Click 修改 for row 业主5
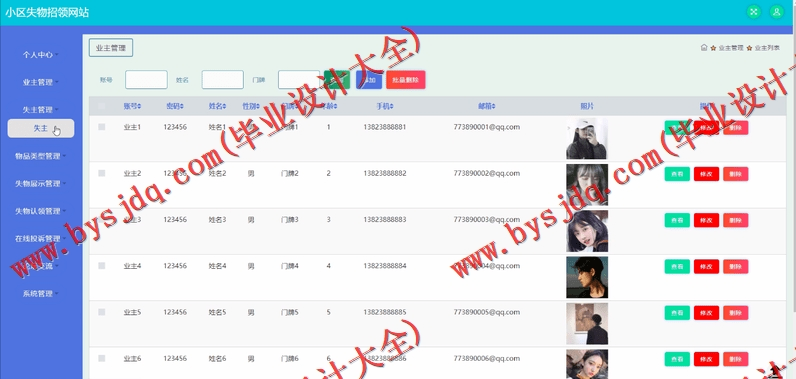The width and height of the screenshot is (796, 379). coord(707,313)
